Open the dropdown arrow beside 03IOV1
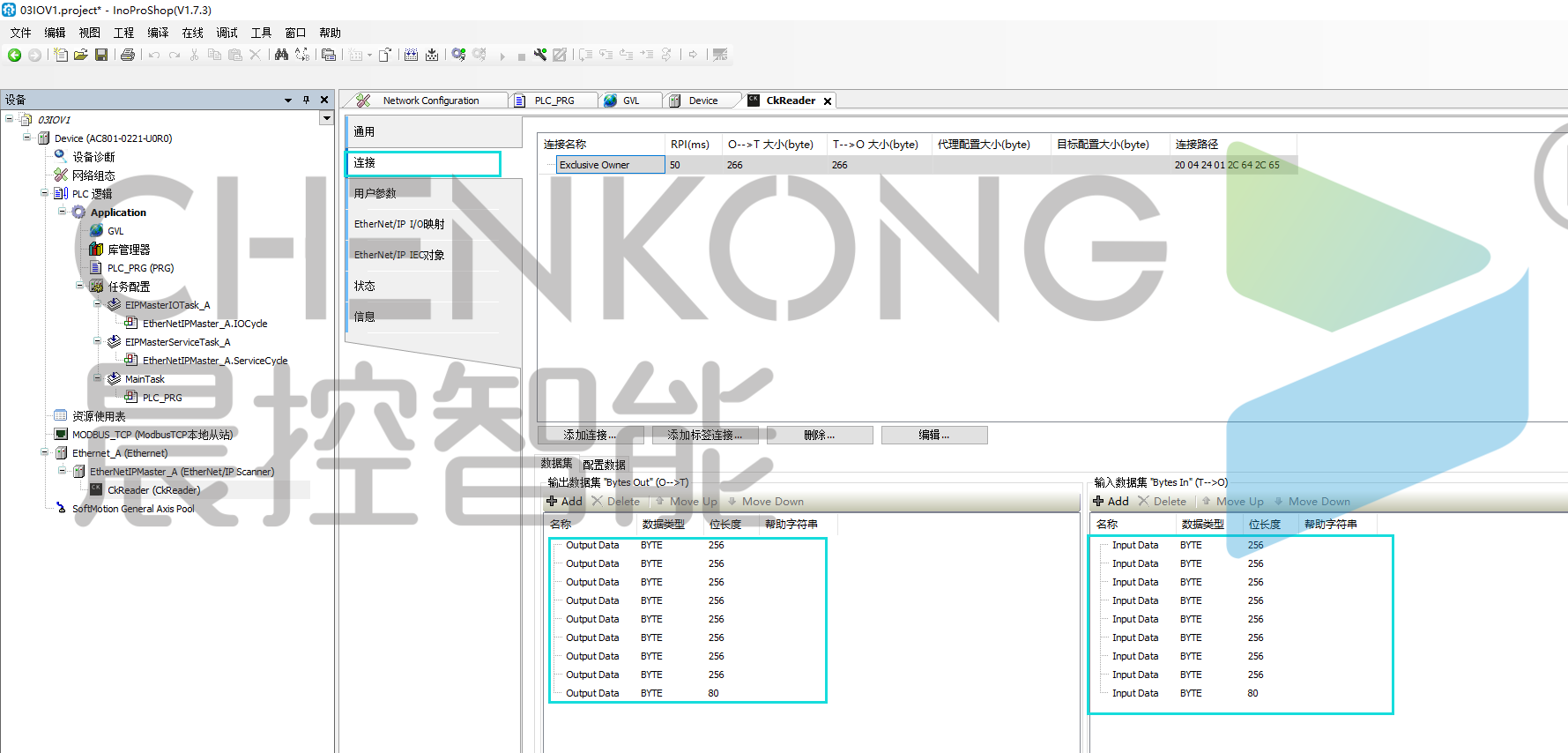This screenshot has height=753, width=1568. [x=326, y=118]
